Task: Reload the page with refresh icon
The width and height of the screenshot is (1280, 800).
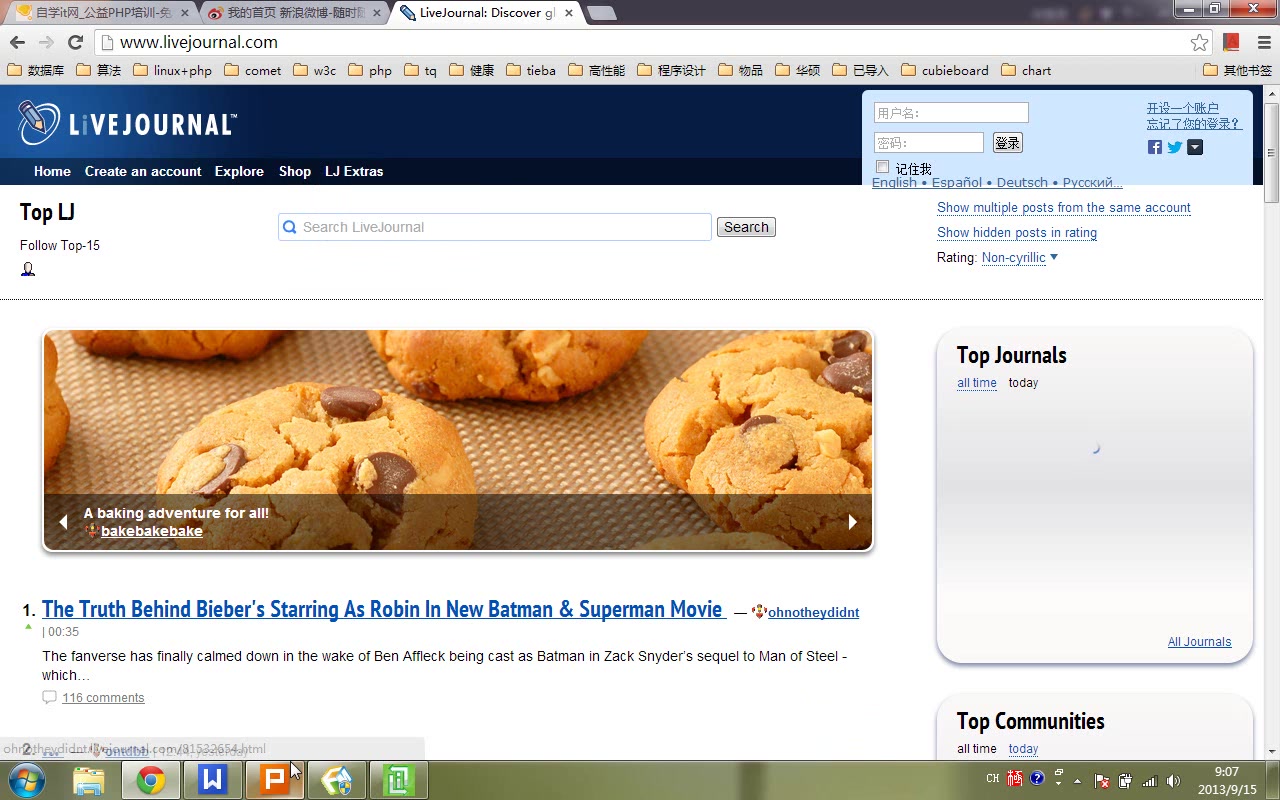Action: pos(75,42)
